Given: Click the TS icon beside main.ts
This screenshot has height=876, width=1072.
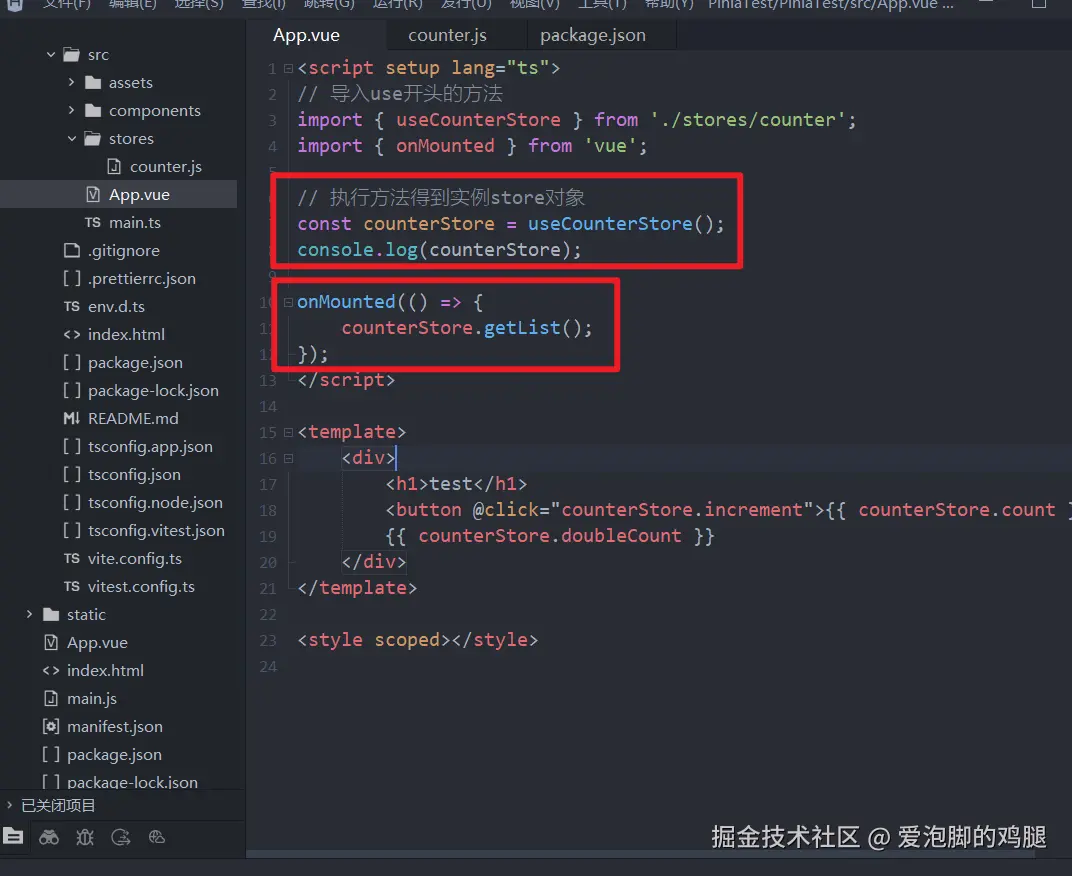Looking at the screenshot, I should 93,222.
